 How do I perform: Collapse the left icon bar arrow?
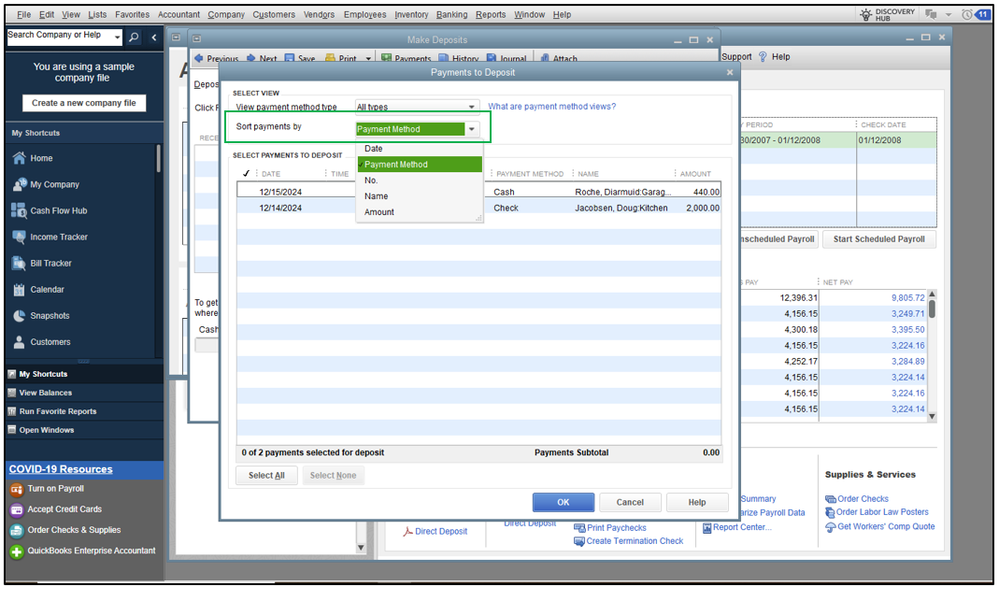click(x=154, y=37)
